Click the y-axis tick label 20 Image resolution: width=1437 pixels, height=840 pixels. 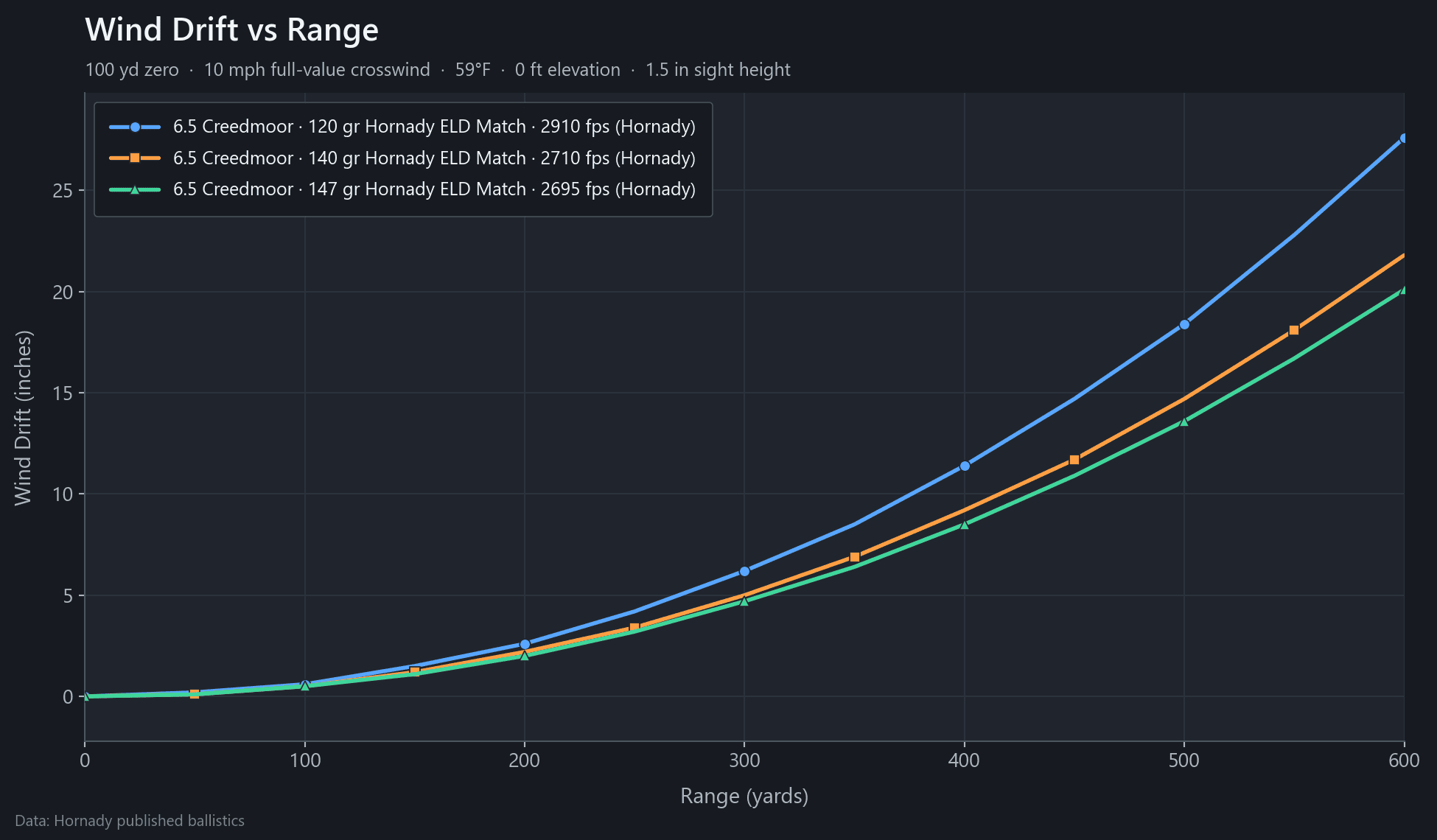pyautogui.click(x=63, y=292)
